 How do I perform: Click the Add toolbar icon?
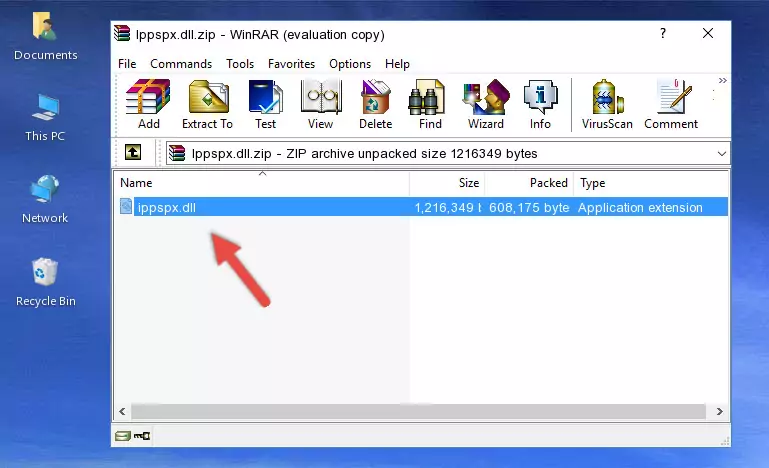click(x=148, y=104)
